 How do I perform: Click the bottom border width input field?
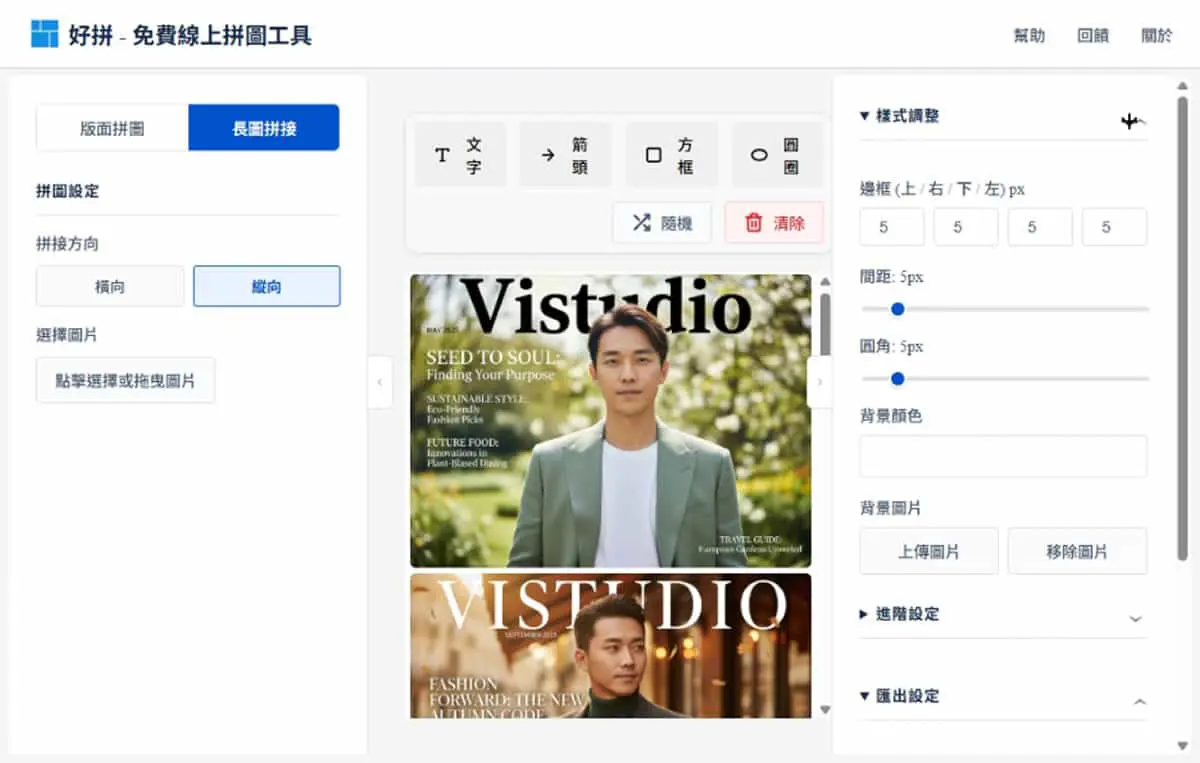pyautogui.click(x=1040, y=227)
